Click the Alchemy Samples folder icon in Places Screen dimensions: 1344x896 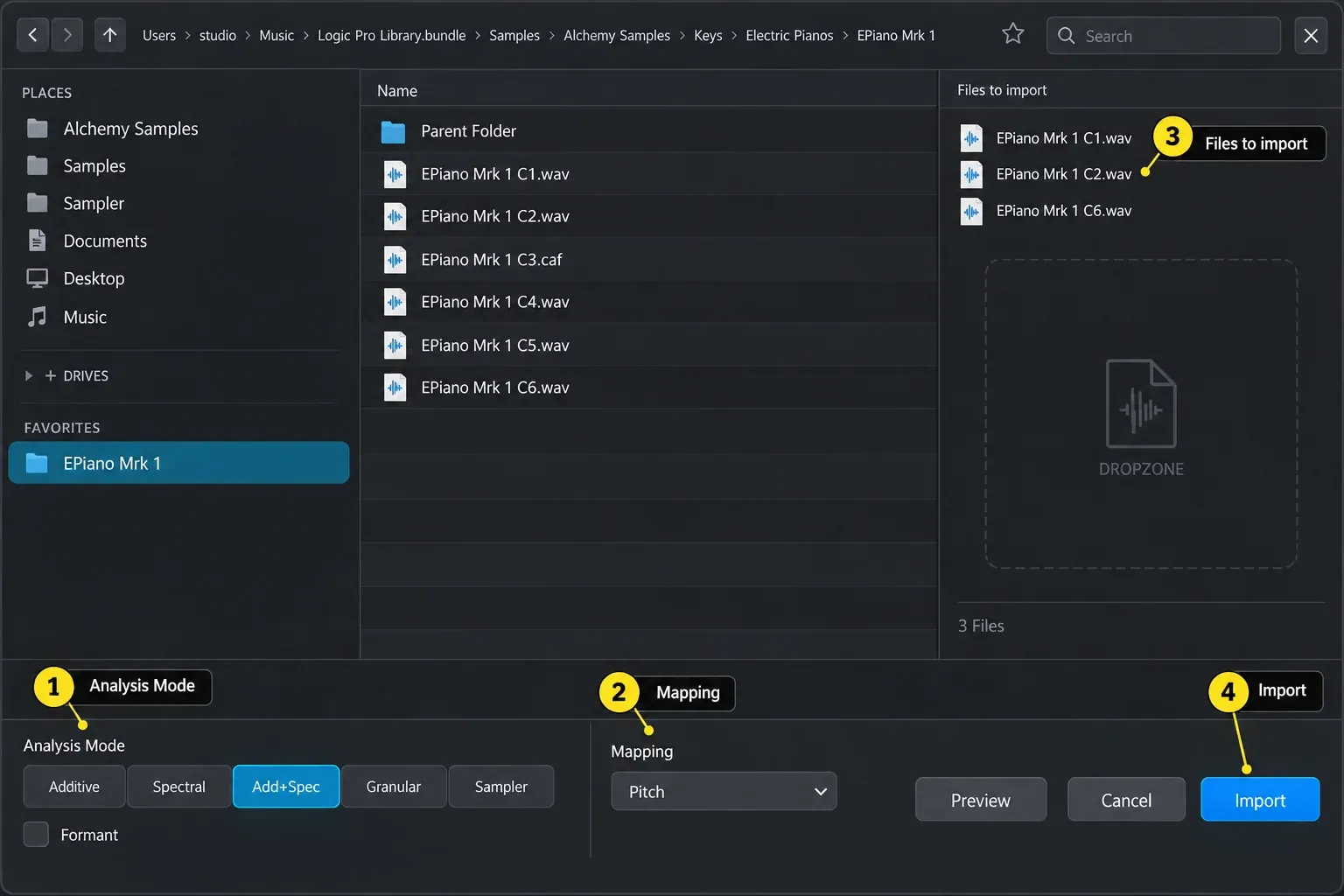[38, 129]
